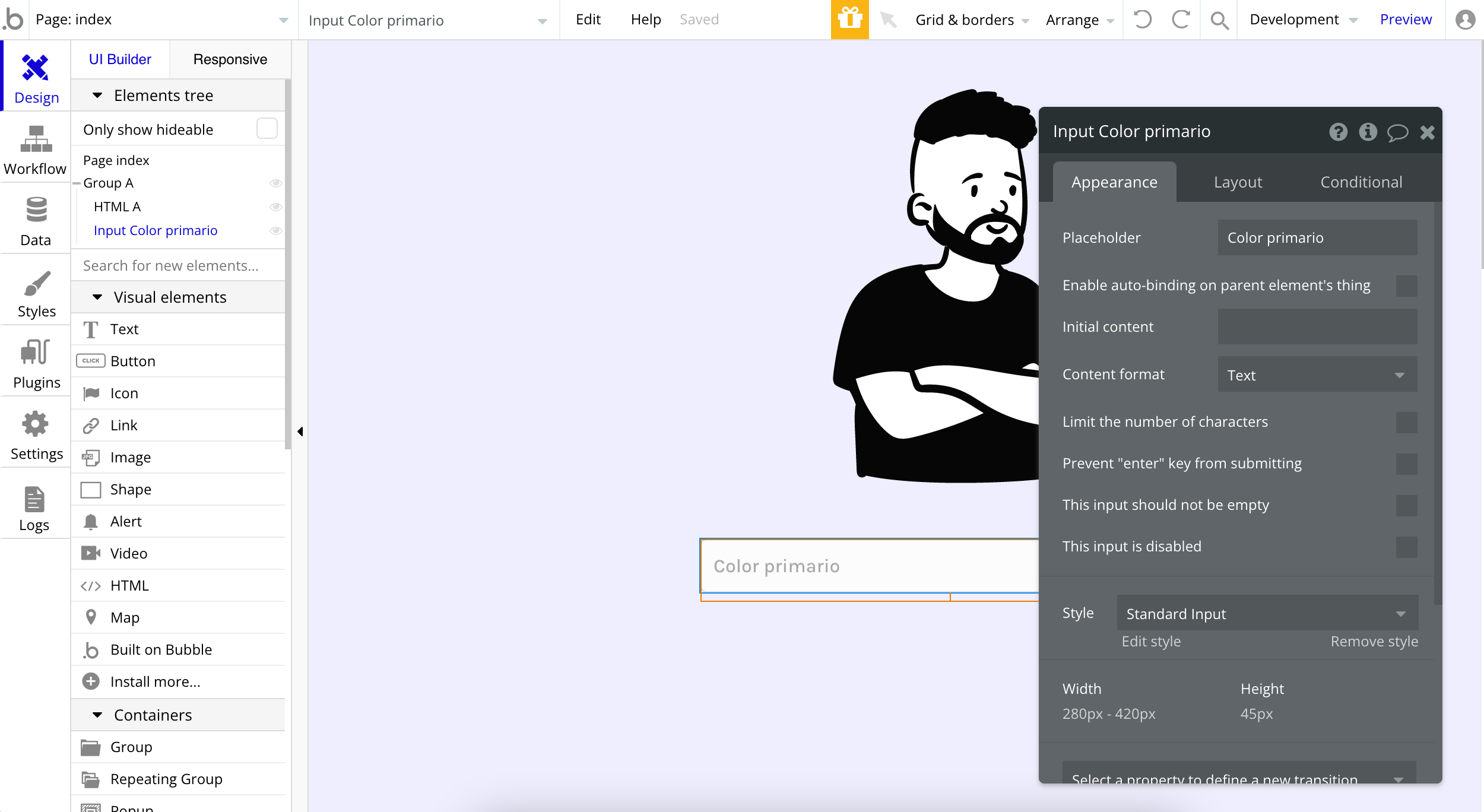This screenshot has height=812, width=1484.
Task: Click Edit style link
Action: click(1150, 641)
